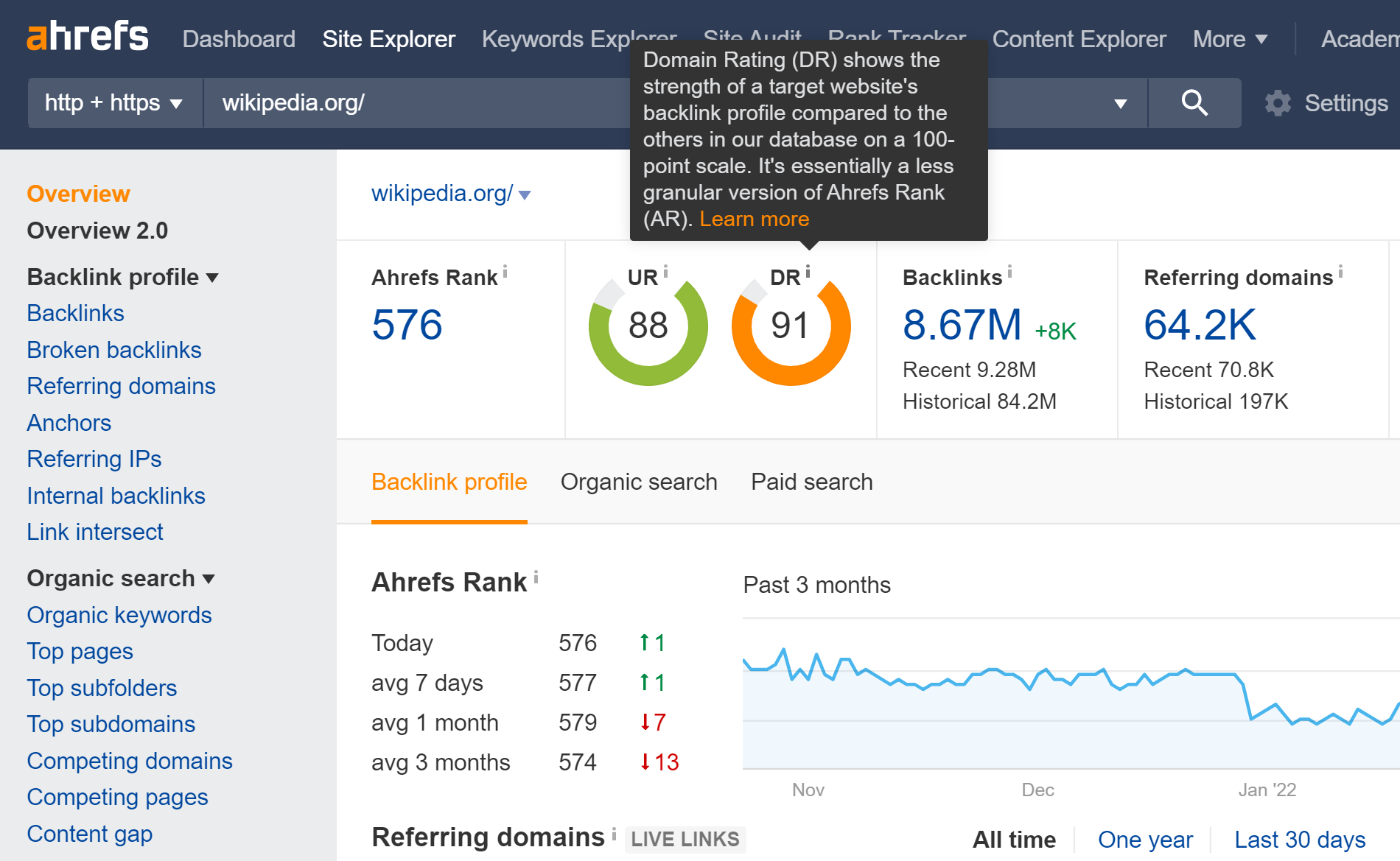The height and width of the screenshot is (861, 1400).
Task: Open wikipedia.org/ target dropdown
Action: click(451, 194)
